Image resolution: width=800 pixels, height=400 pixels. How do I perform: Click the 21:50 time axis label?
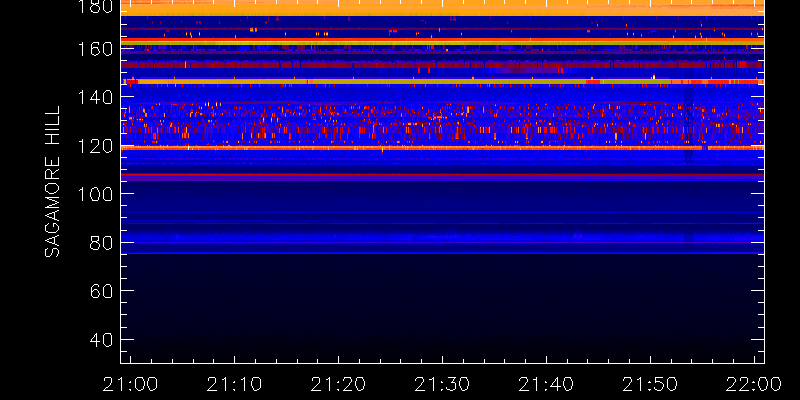click(651, 384)
